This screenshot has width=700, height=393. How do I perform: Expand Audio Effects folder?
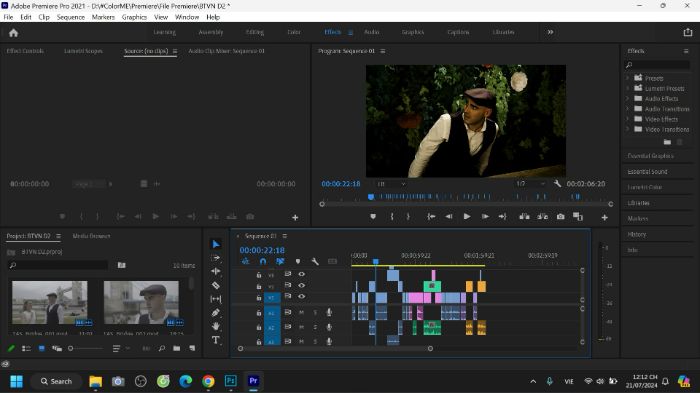tap(627, 99)
